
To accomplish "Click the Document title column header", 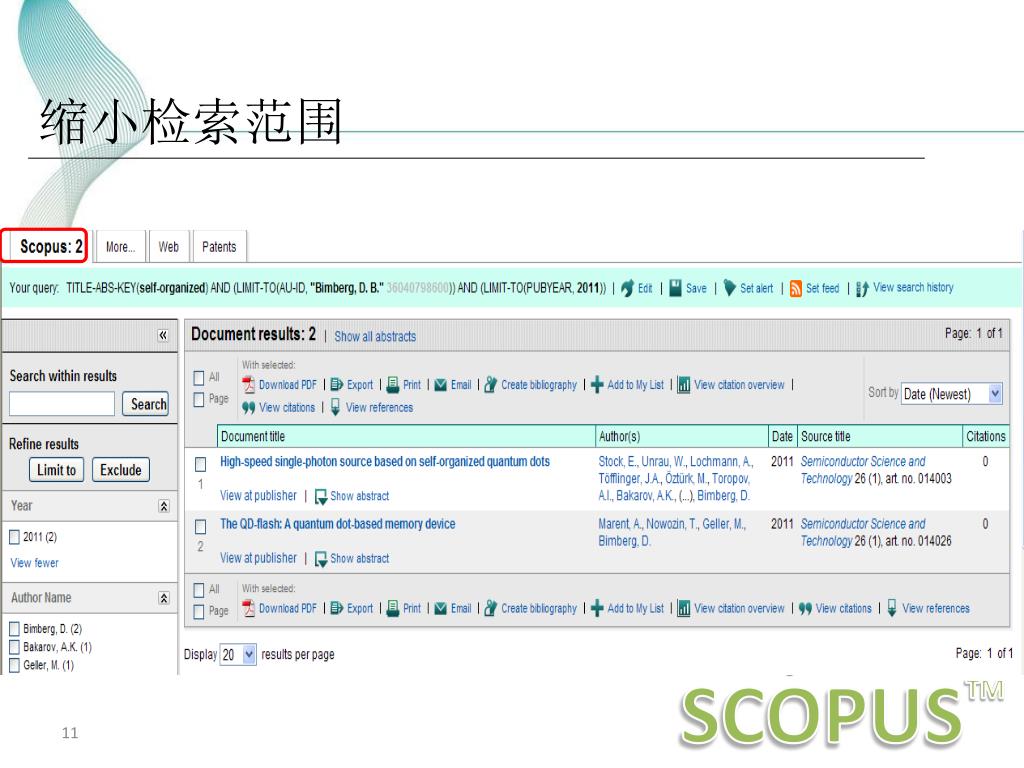I will pos(405,436).
